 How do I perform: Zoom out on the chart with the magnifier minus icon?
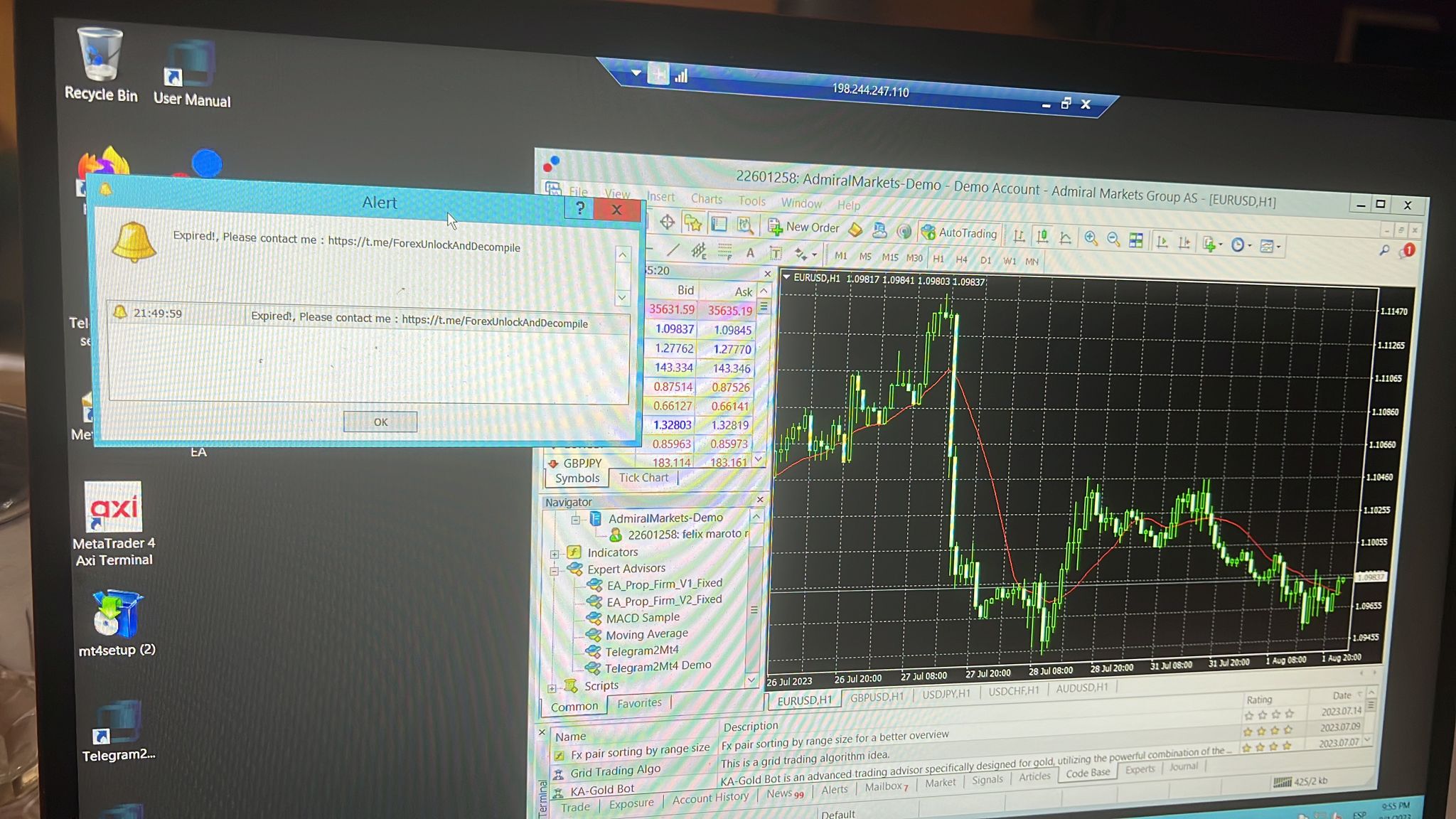(1113, 240)
